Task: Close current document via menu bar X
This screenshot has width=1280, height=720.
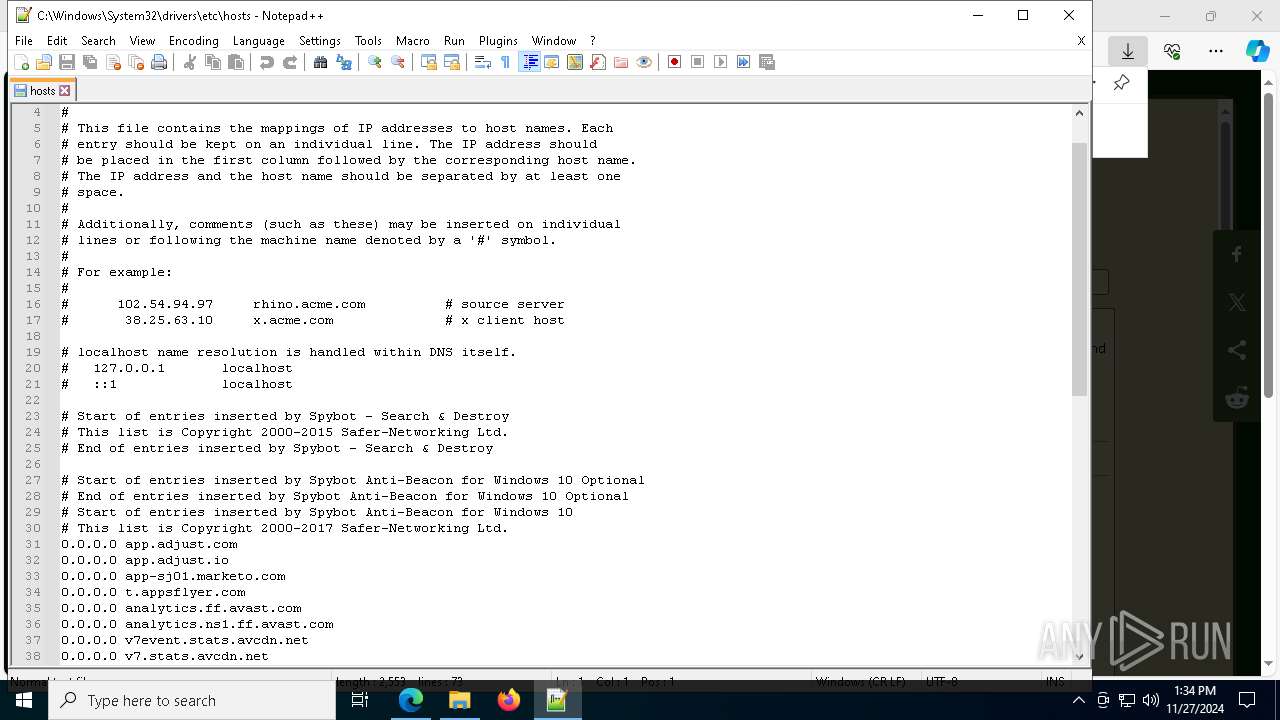Action: coord(1081,41)
